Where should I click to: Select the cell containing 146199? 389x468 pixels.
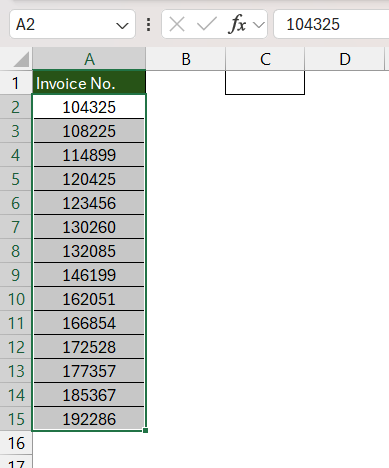click(x=89, y=275)
